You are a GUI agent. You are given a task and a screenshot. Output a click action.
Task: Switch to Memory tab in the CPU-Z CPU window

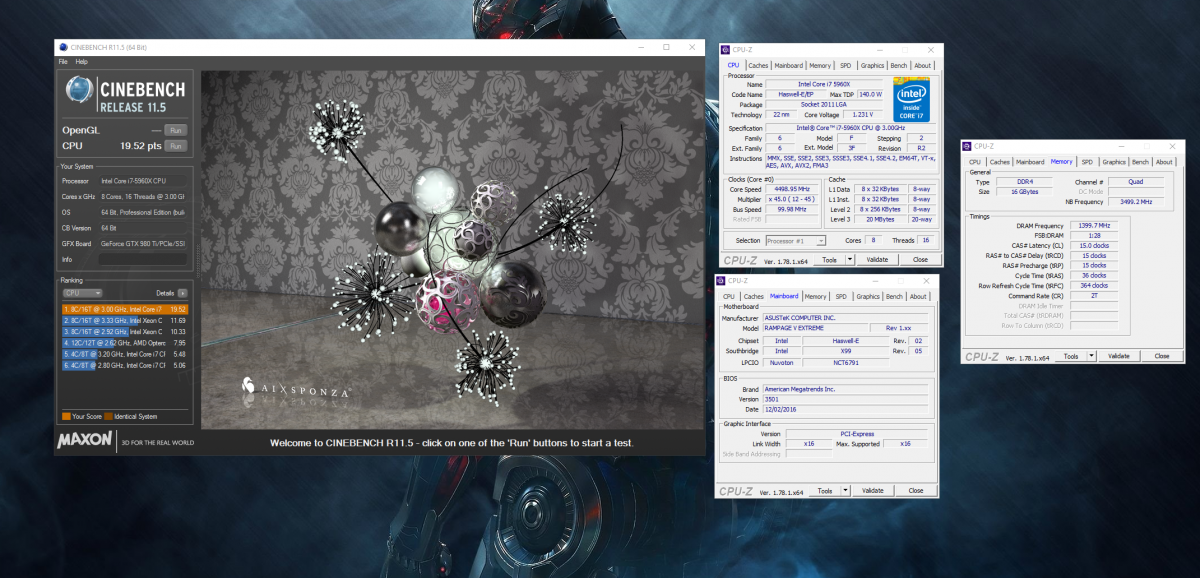(818, 66)
